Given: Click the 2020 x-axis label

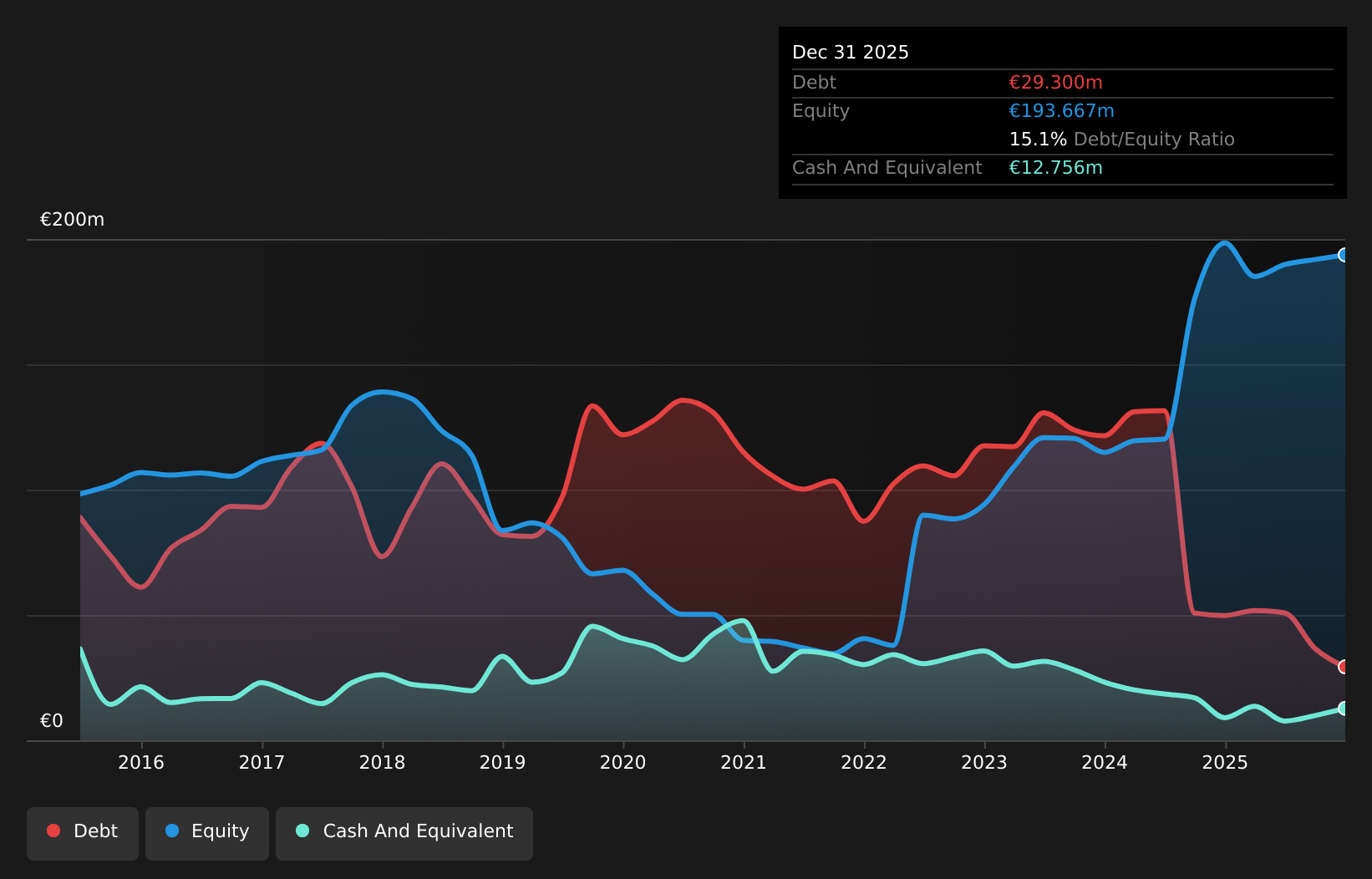Looking at the screenshot, I should point(622,762).
